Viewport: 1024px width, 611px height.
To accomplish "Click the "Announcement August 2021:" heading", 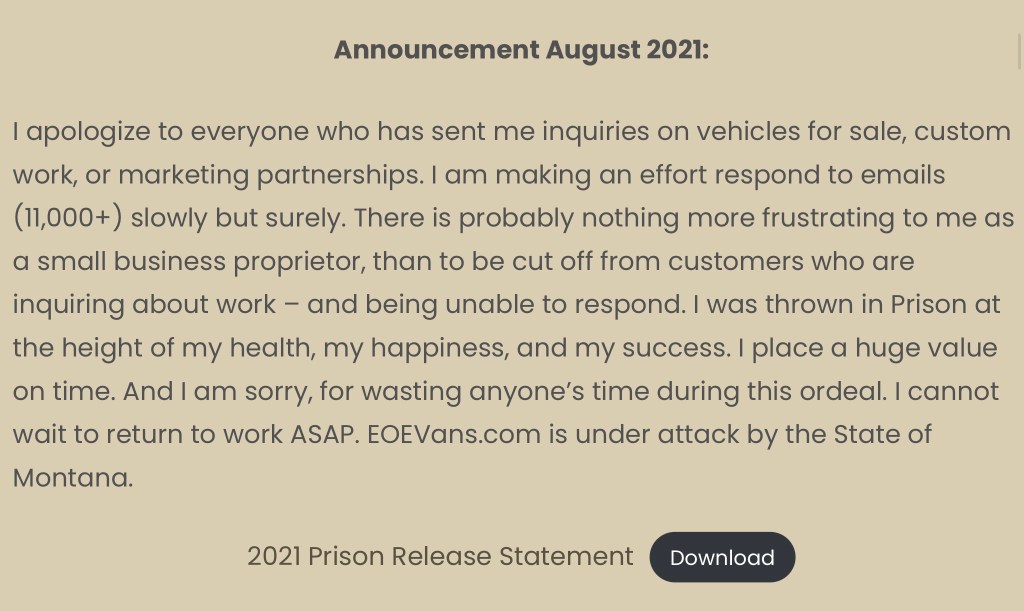I will tap(521, 50).
